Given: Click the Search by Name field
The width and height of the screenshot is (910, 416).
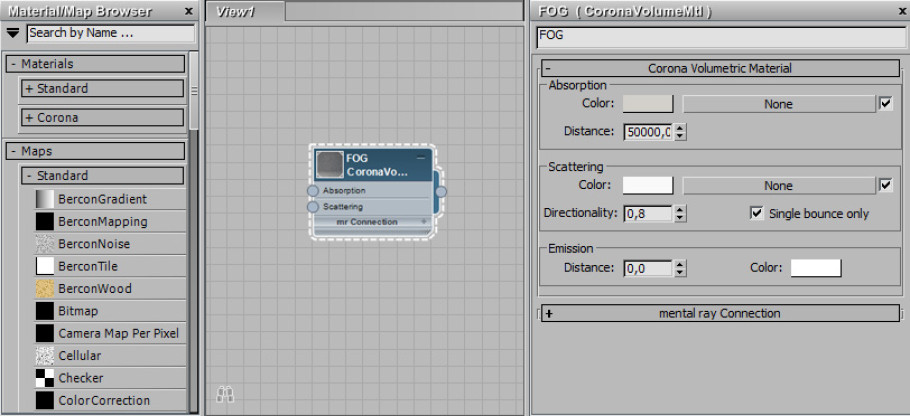Looking at the screenshot, I should (111, 33).
